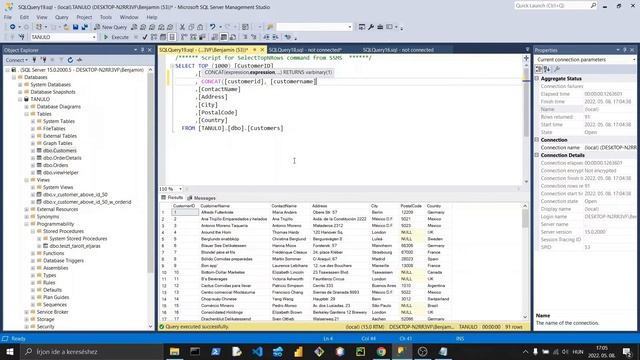The width and height of the screenshot is (640, 360).
Task: Click Connect Object Explorer plug icon
Action: point(34,60)
